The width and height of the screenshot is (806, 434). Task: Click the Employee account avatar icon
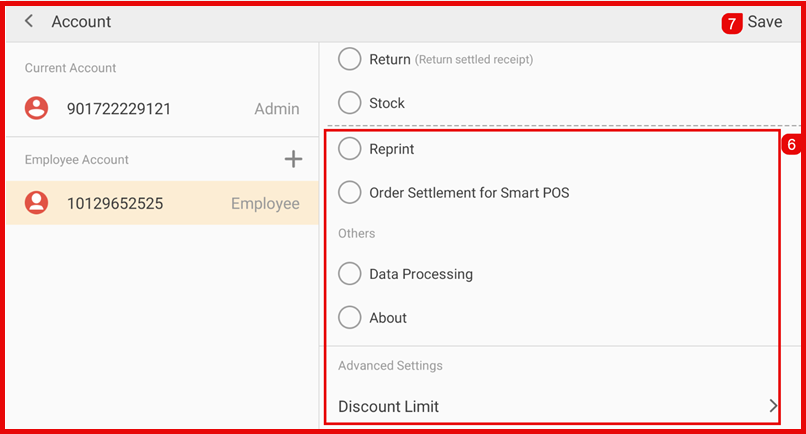[37, 203]
